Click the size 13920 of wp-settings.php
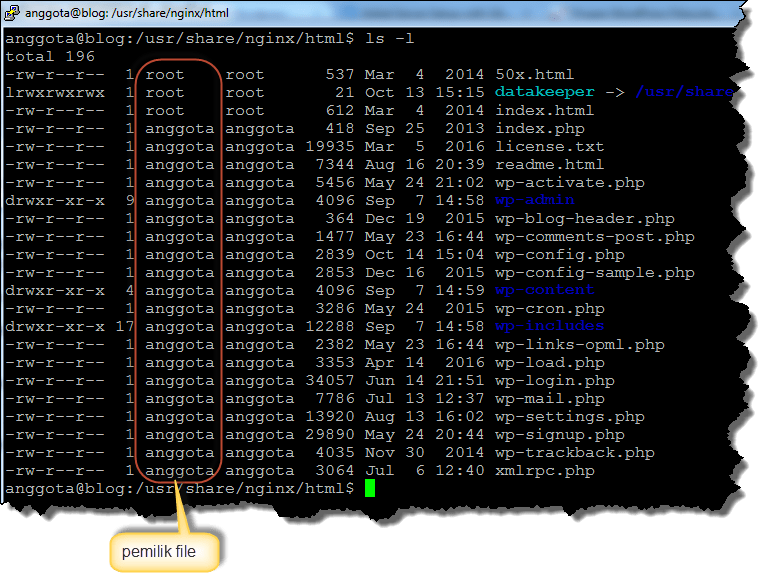 pos(330,417)
